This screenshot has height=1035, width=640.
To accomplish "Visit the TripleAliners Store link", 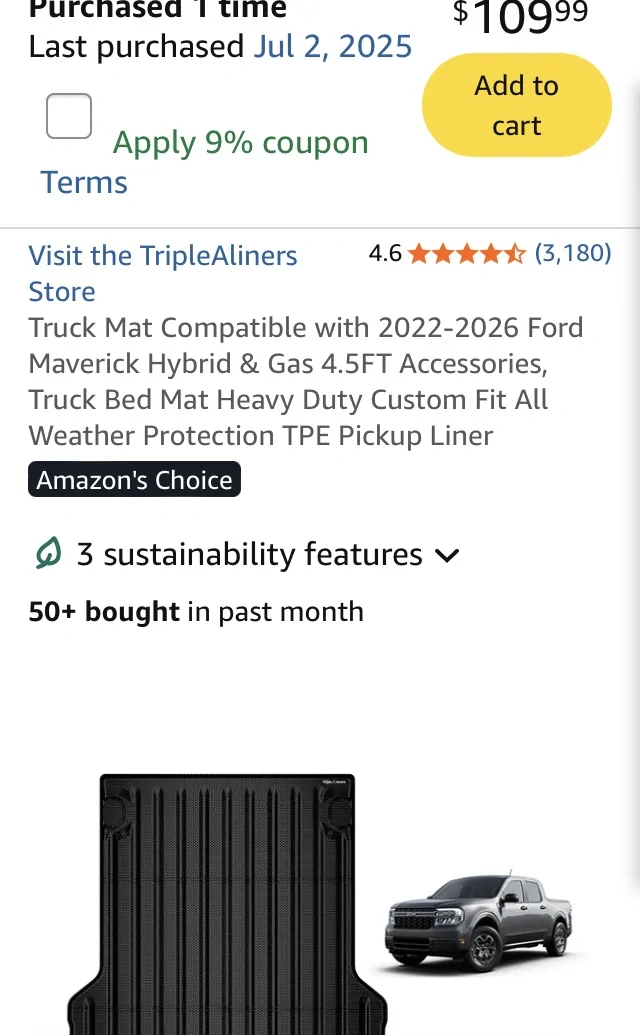I will (x=163, y=273).
